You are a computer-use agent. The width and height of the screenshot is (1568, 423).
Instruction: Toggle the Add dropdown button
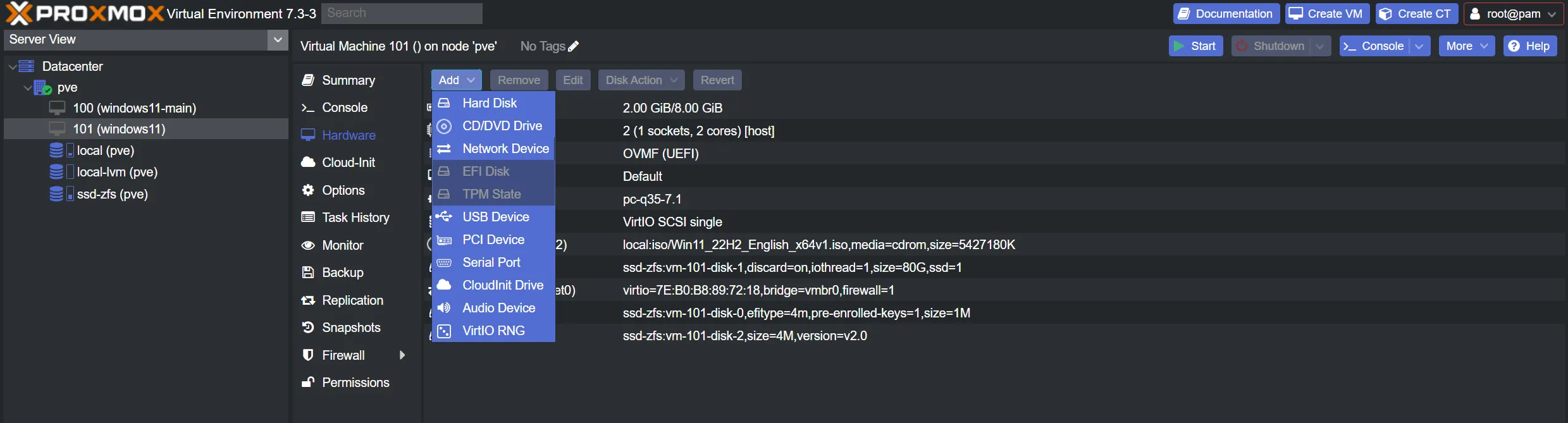coord(456,80)
